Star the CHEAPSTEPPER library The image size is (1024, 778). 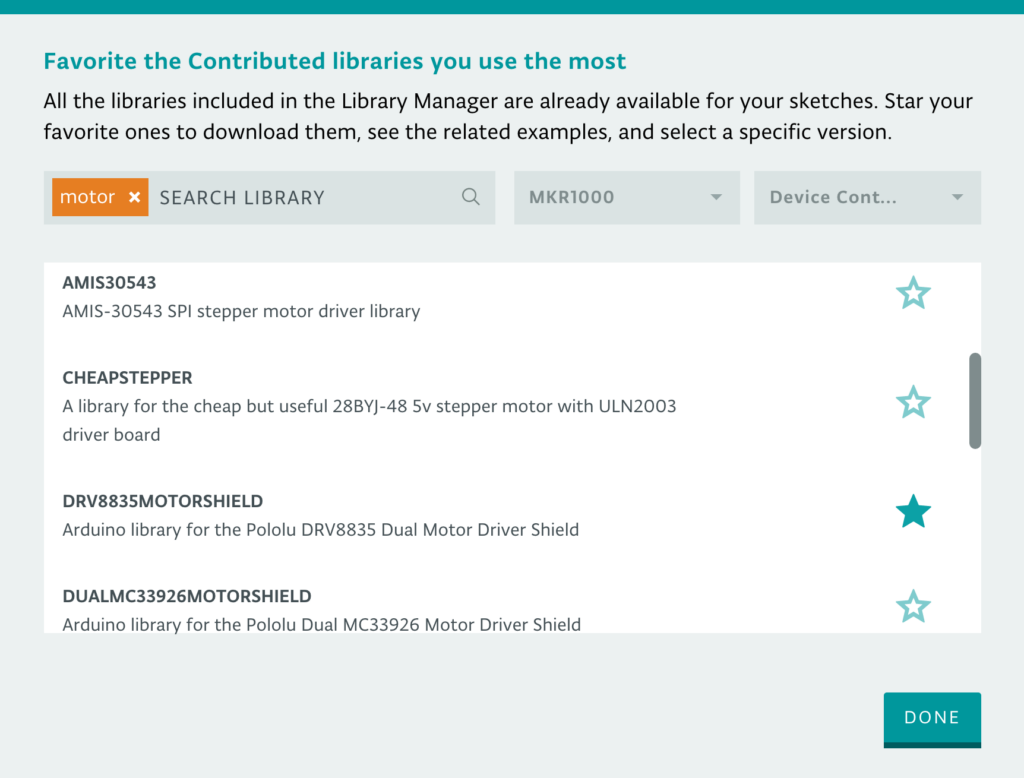(x=913, y=402)
